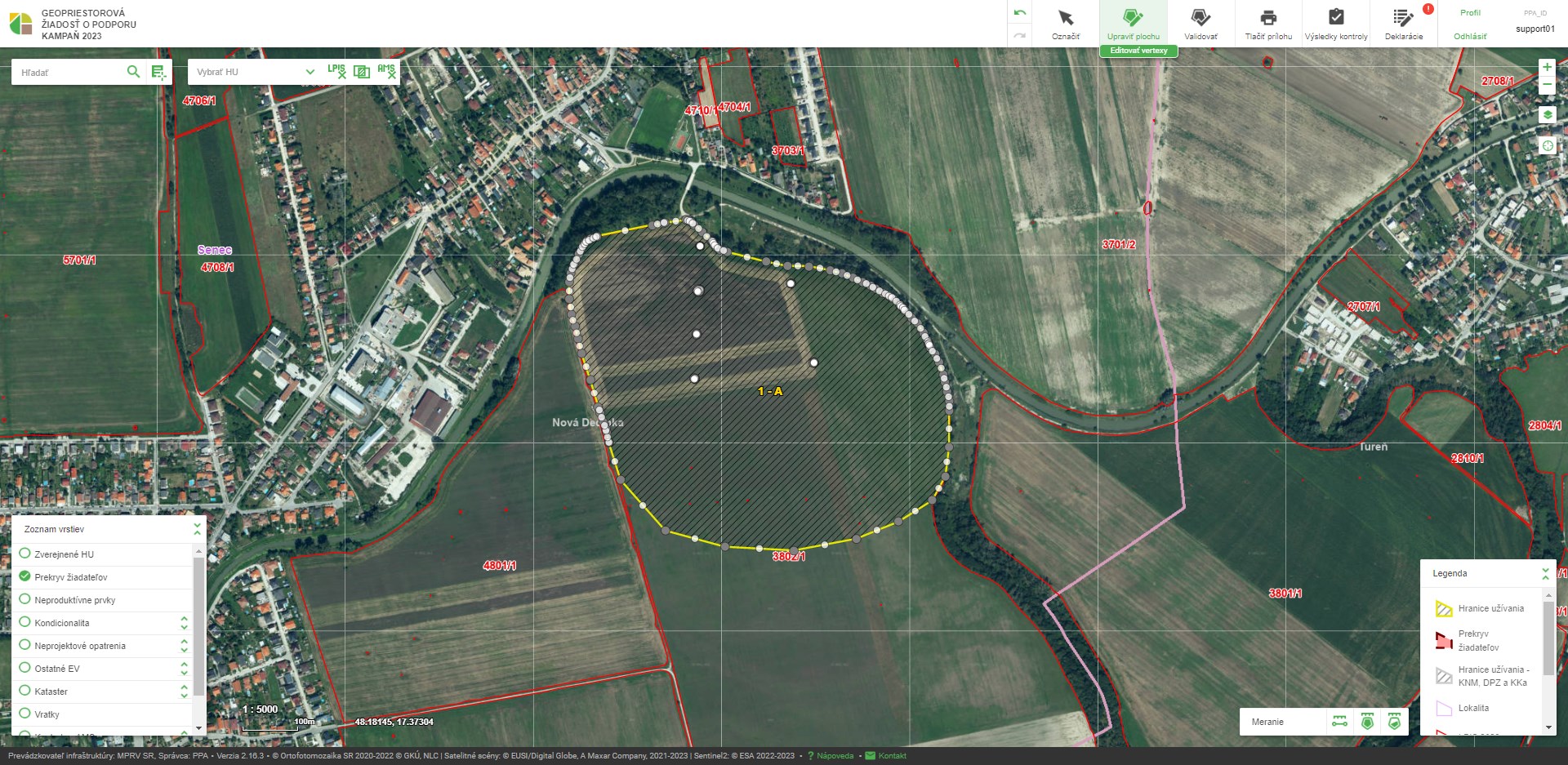This screenshot has width=1568, height=765.
Task: Click the undo arrow
Action: (1019, 13)
